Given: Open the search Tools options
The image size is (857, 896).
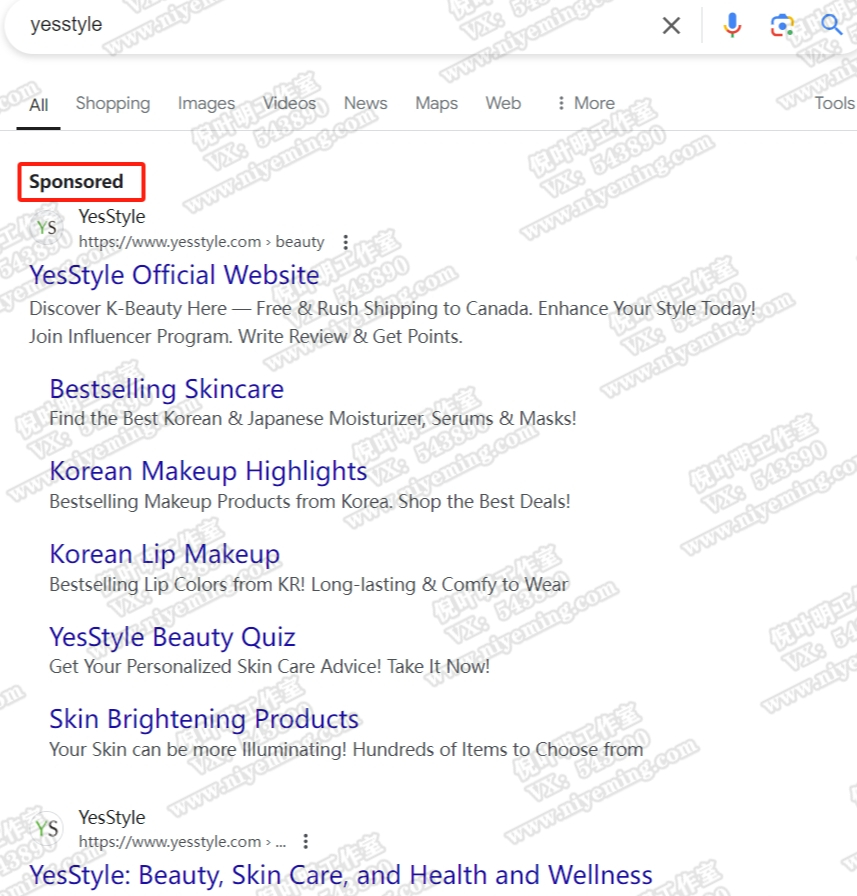Looking at the screenshot, I should point(835,103).
